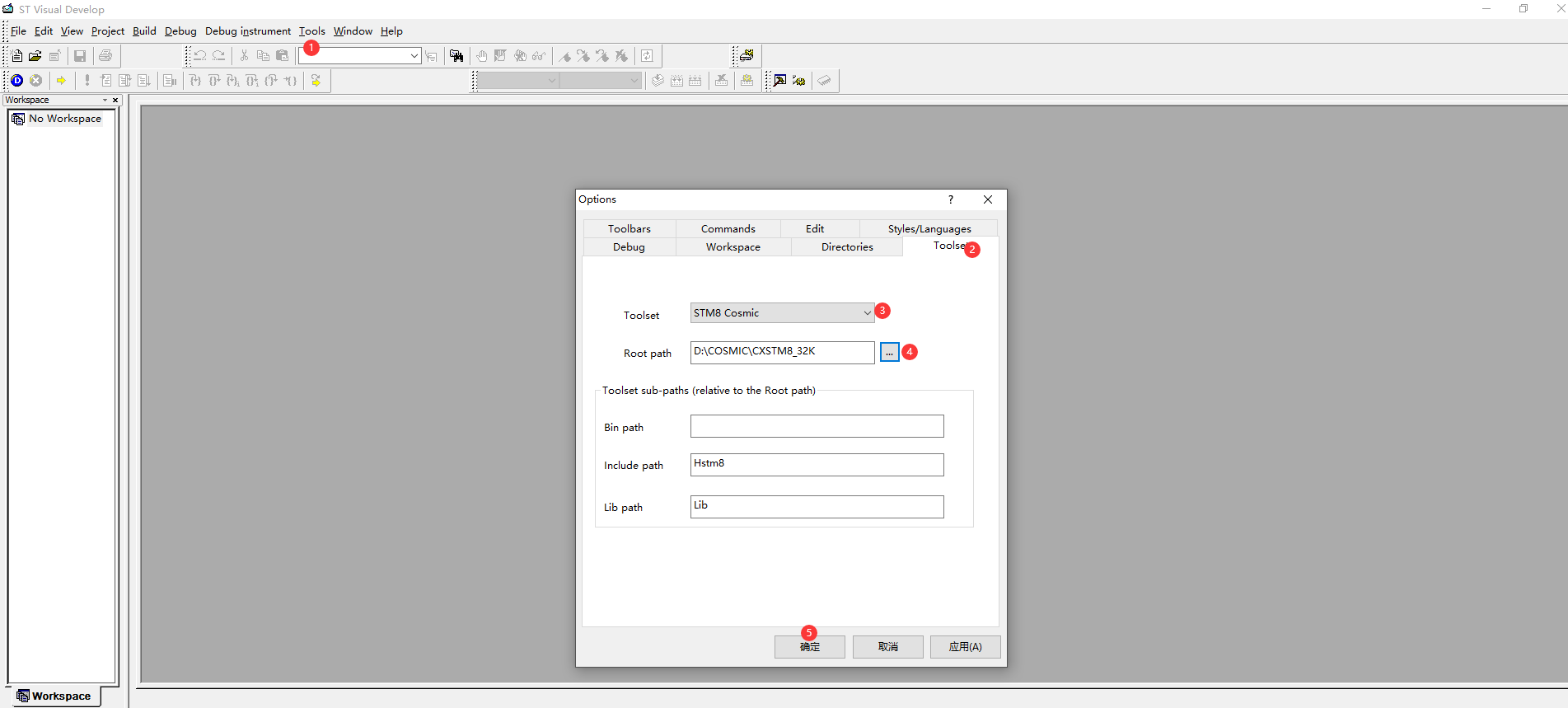
Task: Switch to the Edit tab in Options
Action: [x=815, y=229]
